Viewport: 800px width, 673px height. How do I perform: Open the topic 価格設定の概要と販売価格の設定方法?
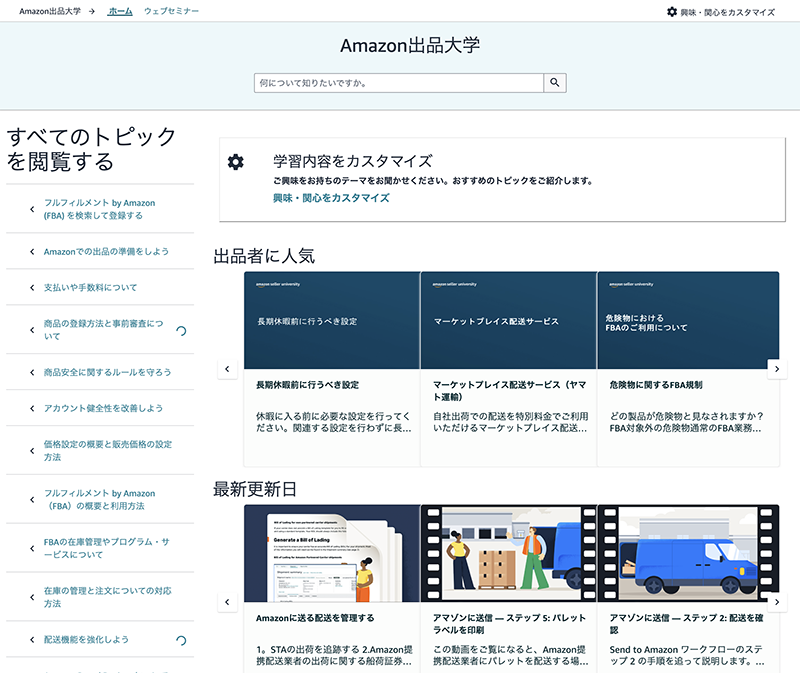[x=108, y=451]
